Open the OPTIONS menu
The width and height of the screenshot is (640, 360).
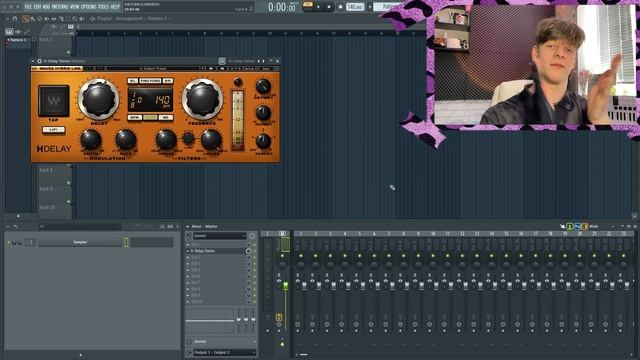click(88, 7)
